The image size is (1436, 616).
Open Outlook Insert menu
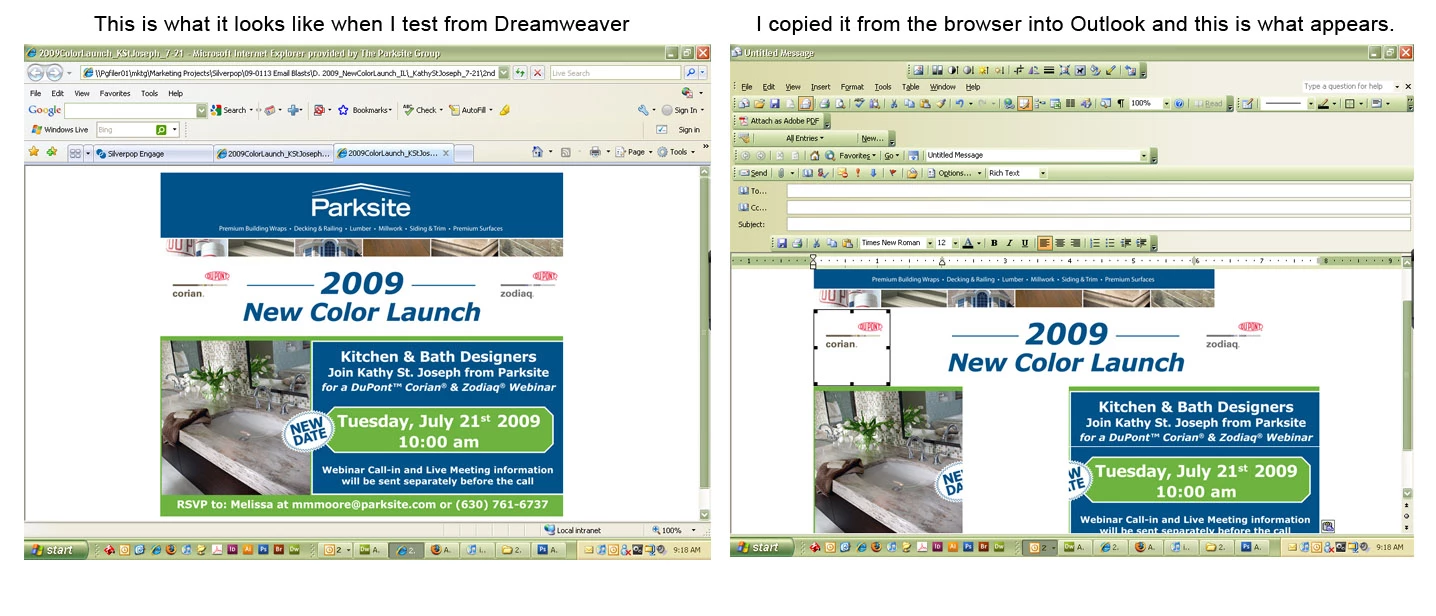coord(820,87)
